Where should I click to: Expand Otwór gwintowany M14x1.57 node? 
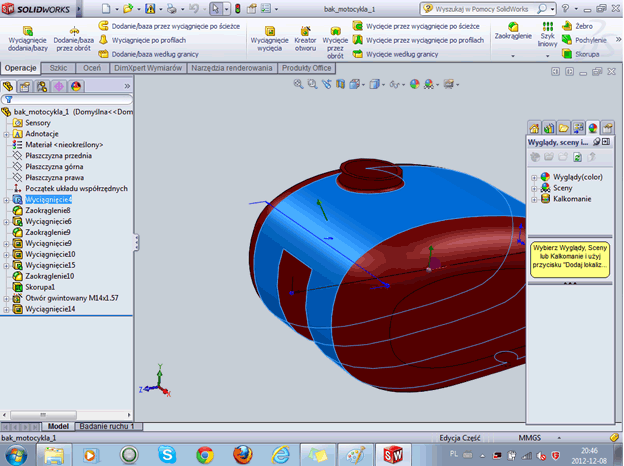click(x=6, y=298)
